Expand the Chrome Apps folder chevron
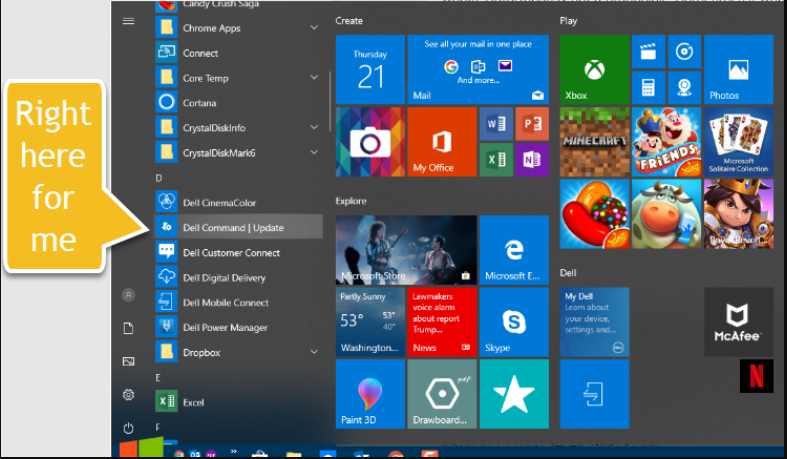The height and width of the screenshot is (459, 787). point(314,28)
